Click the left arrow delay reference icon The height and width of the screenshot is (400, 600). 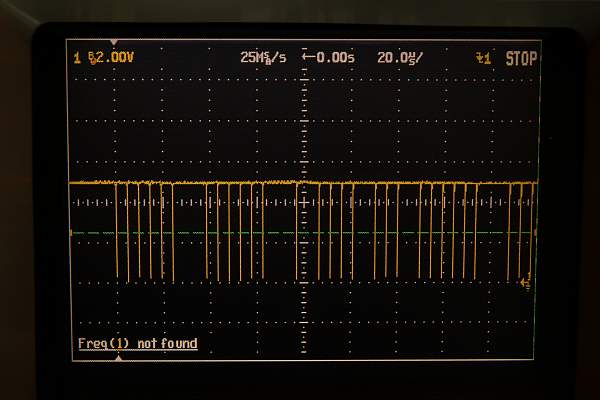click(308, 58)
